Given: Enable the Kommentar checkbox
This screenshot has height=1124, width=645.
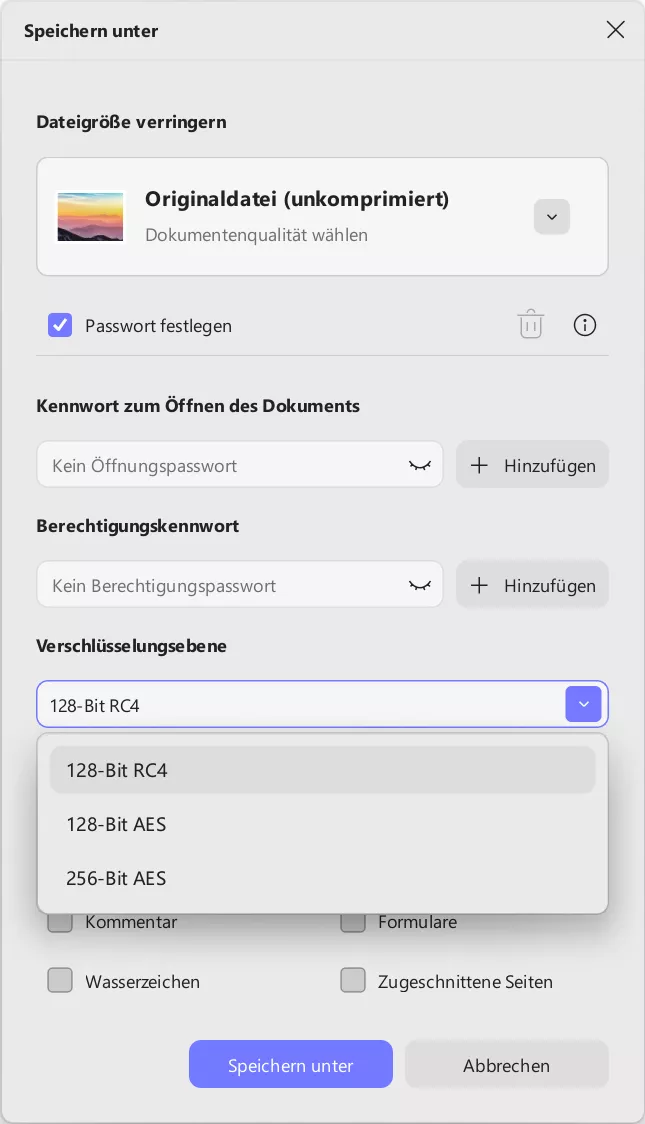Looking at the screenshot, I should [60, 921].
